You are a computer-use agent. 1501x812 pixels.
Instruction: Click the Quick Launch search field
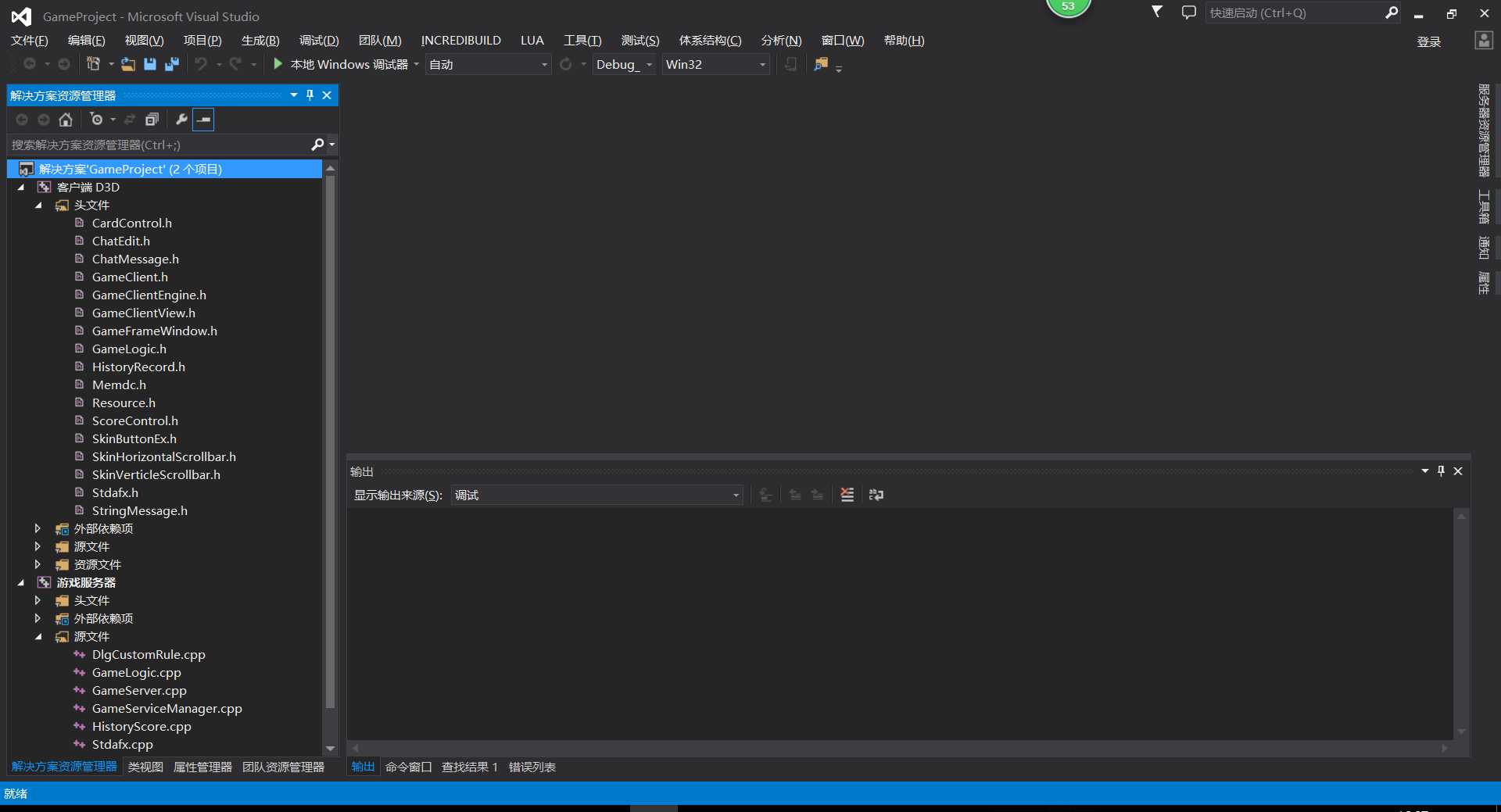1294,13
